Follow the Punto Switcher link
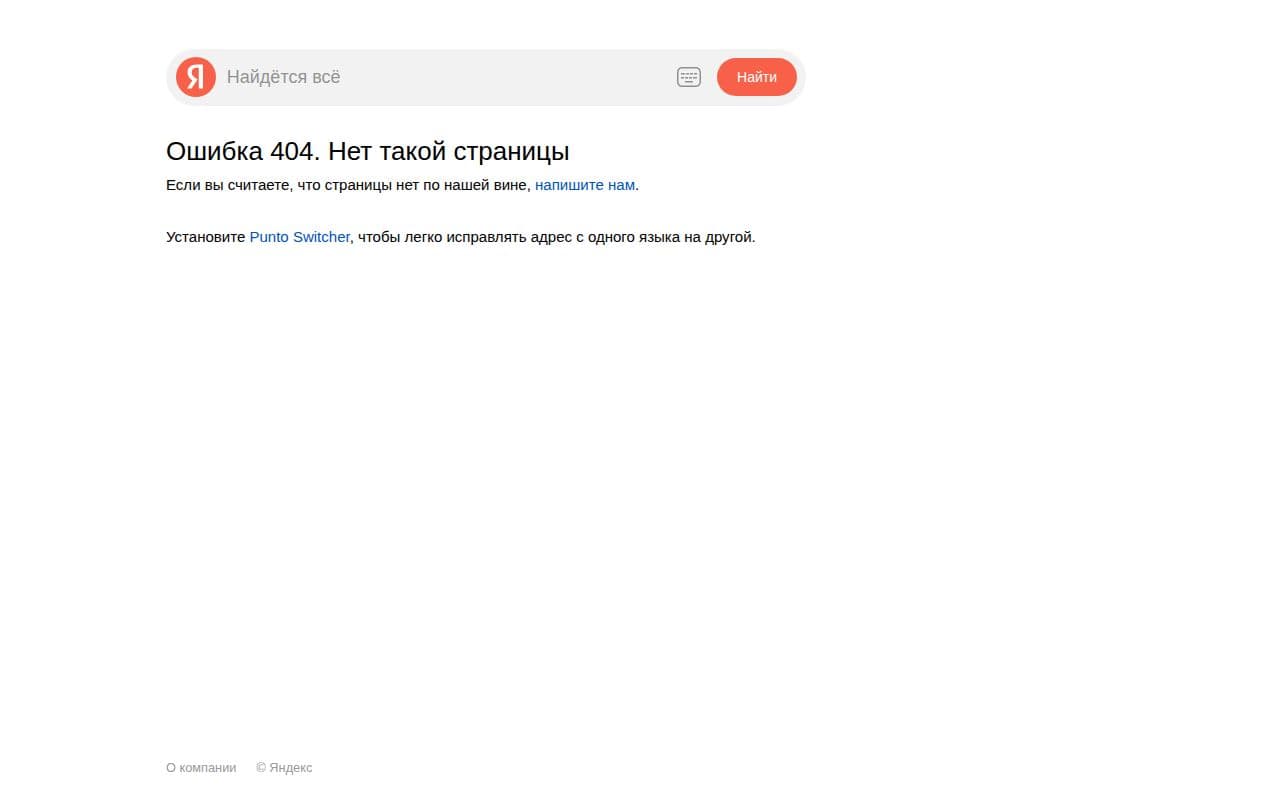1280x800 pixels. (300, 237)
